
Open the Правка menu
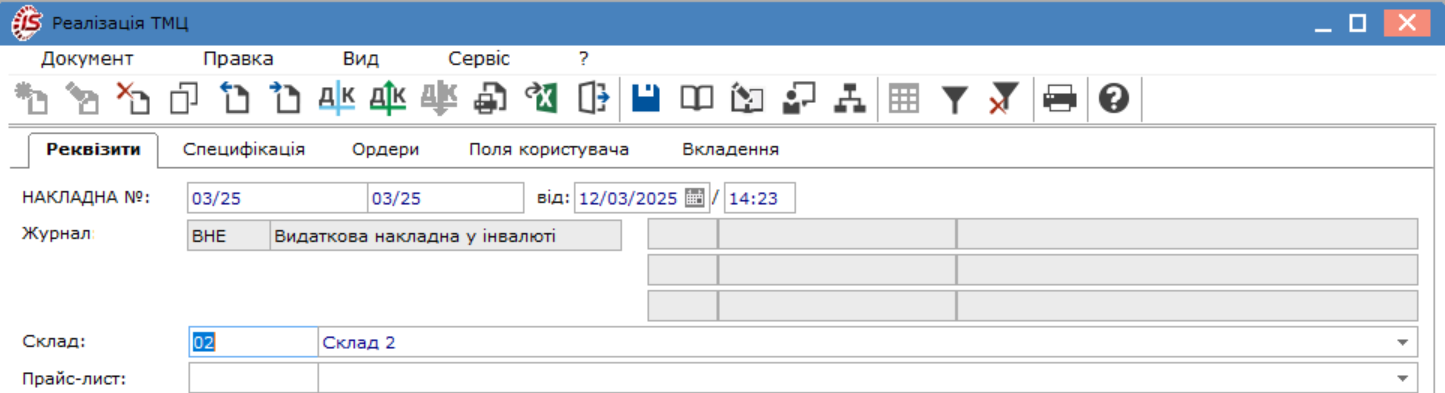coord(238,59)
